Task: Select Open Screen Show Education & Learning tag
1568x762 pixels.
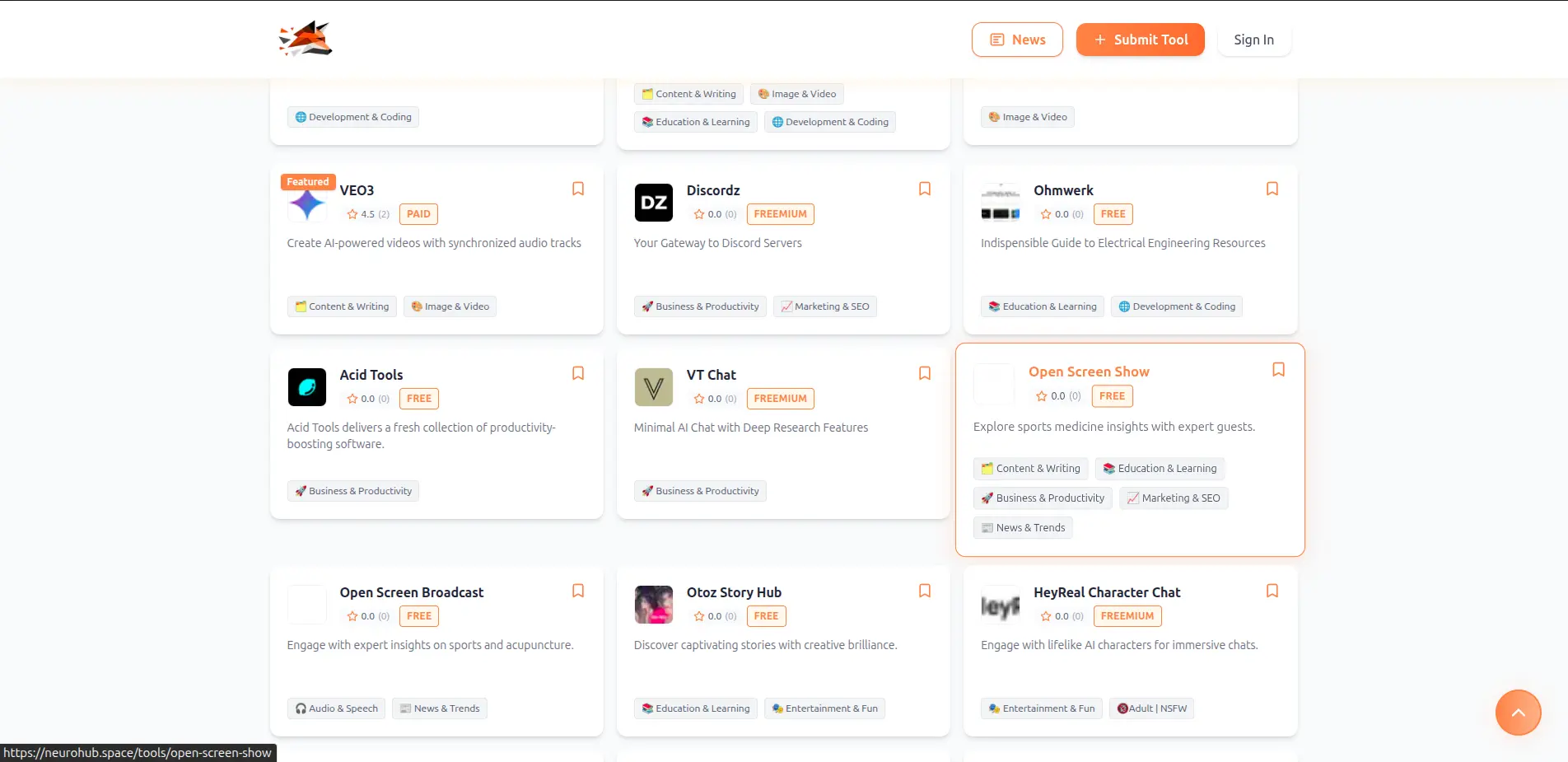Action: [x=1160, y=469]
